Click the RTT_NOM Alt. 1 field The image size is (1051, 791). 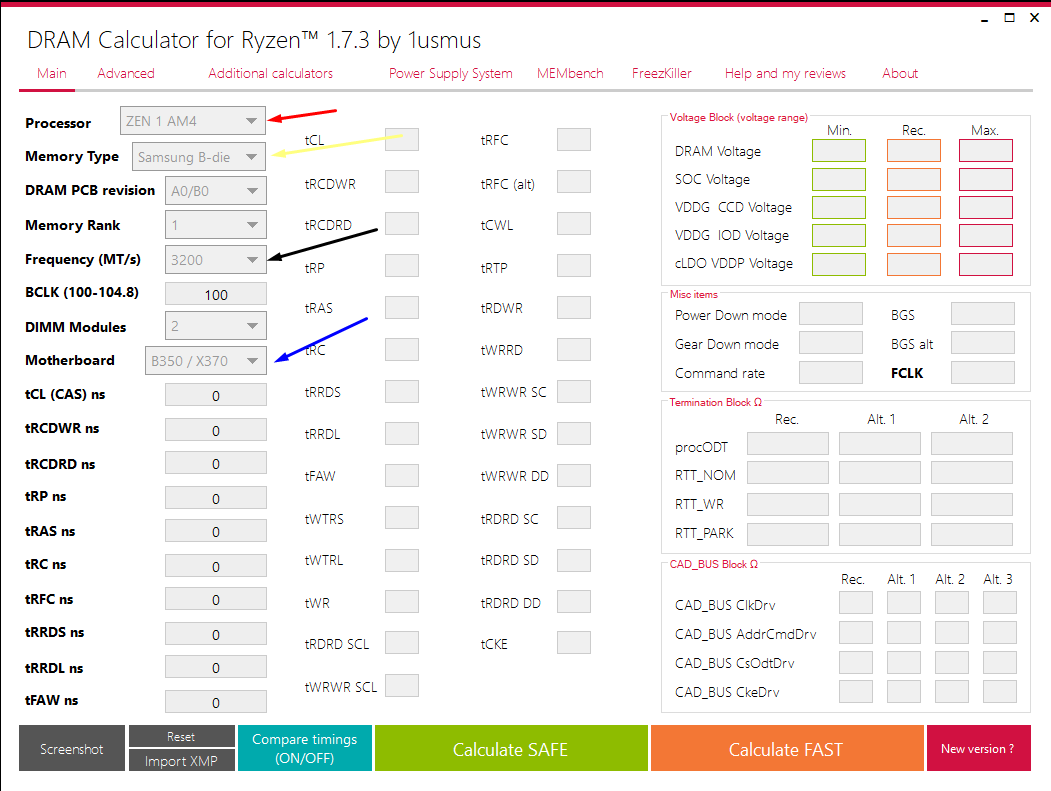click(x=879, y=473)
